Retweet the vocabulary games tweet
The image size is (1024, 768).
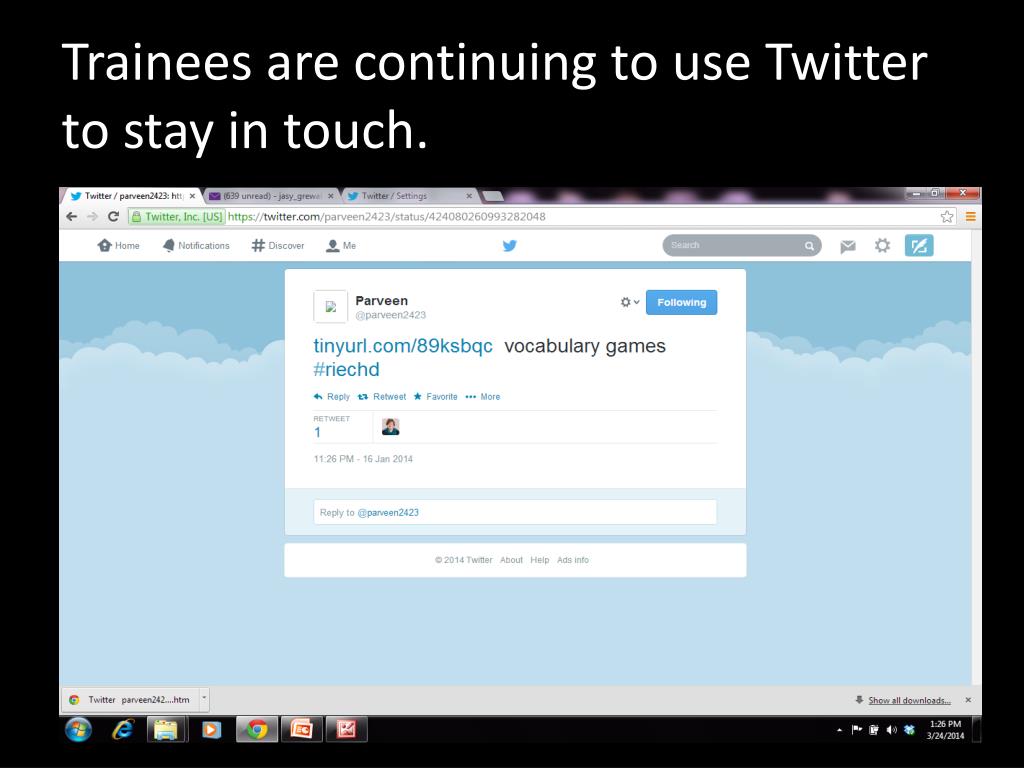(x=382, y=396)
